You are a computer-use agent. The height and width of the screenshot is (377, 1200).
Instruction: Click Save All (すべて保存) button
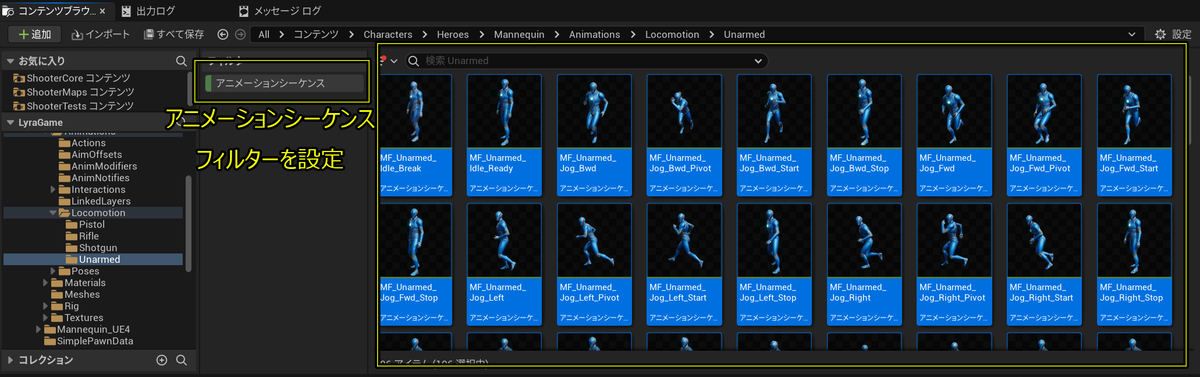[x=174, y=34]
